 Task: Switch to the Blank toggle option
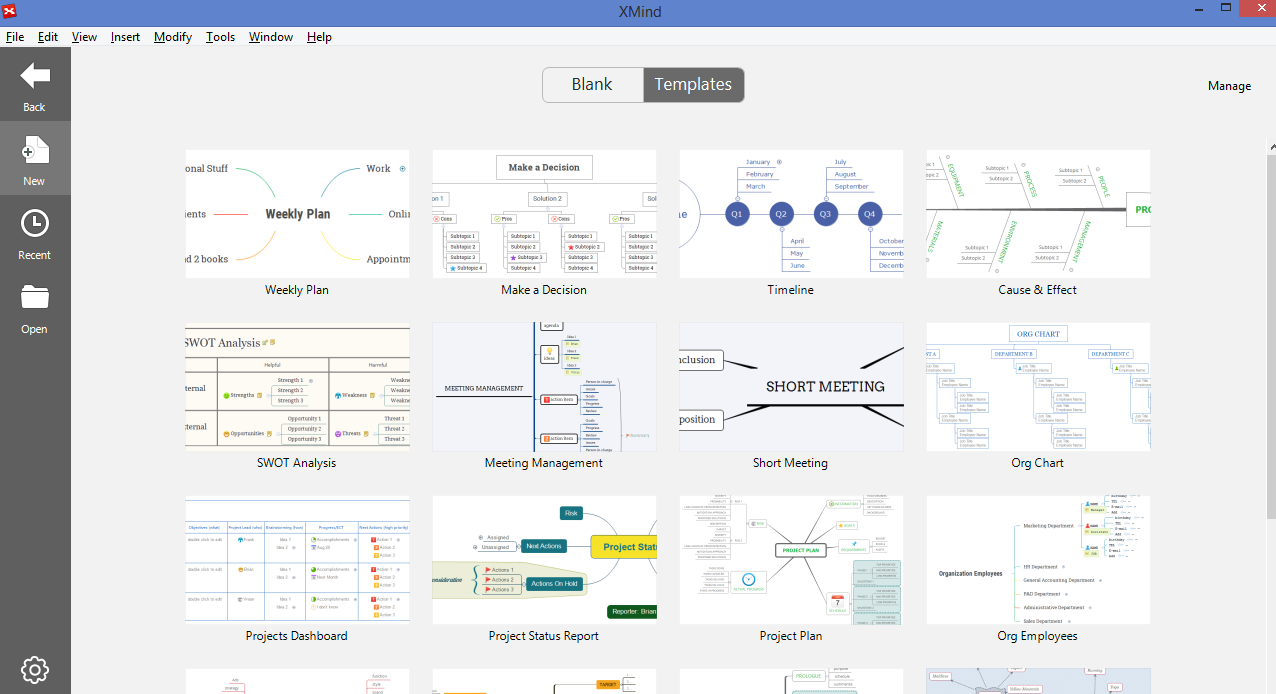tap(593, 85)
